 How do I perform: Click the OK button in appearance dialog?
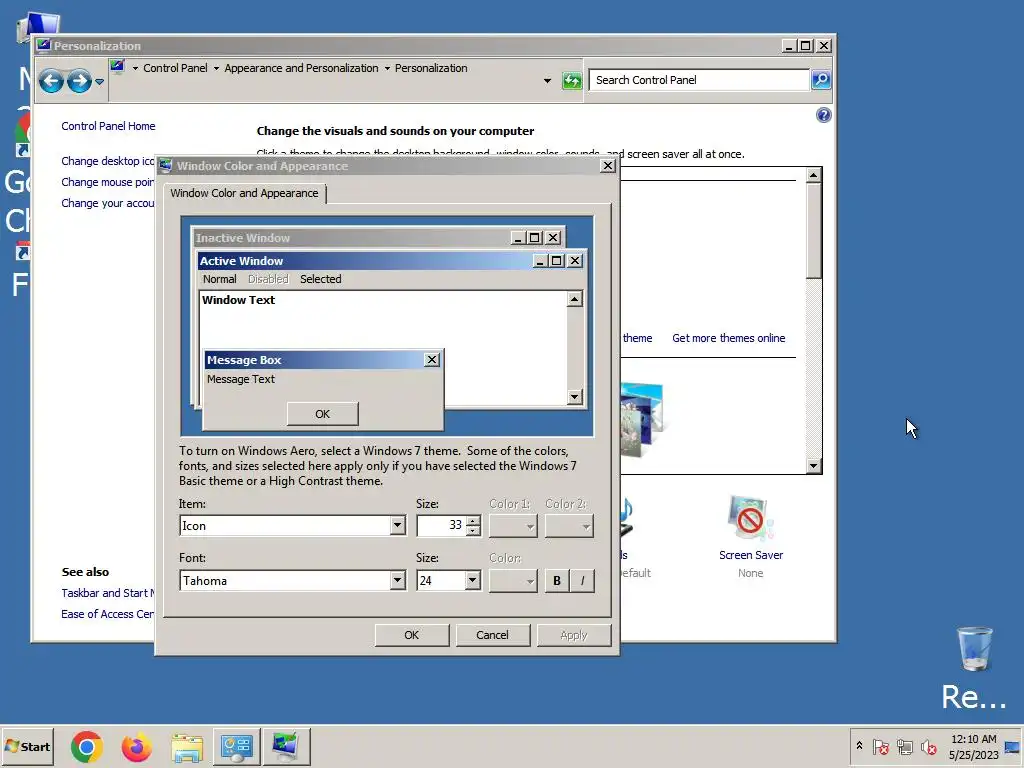[x=411, y=635]
